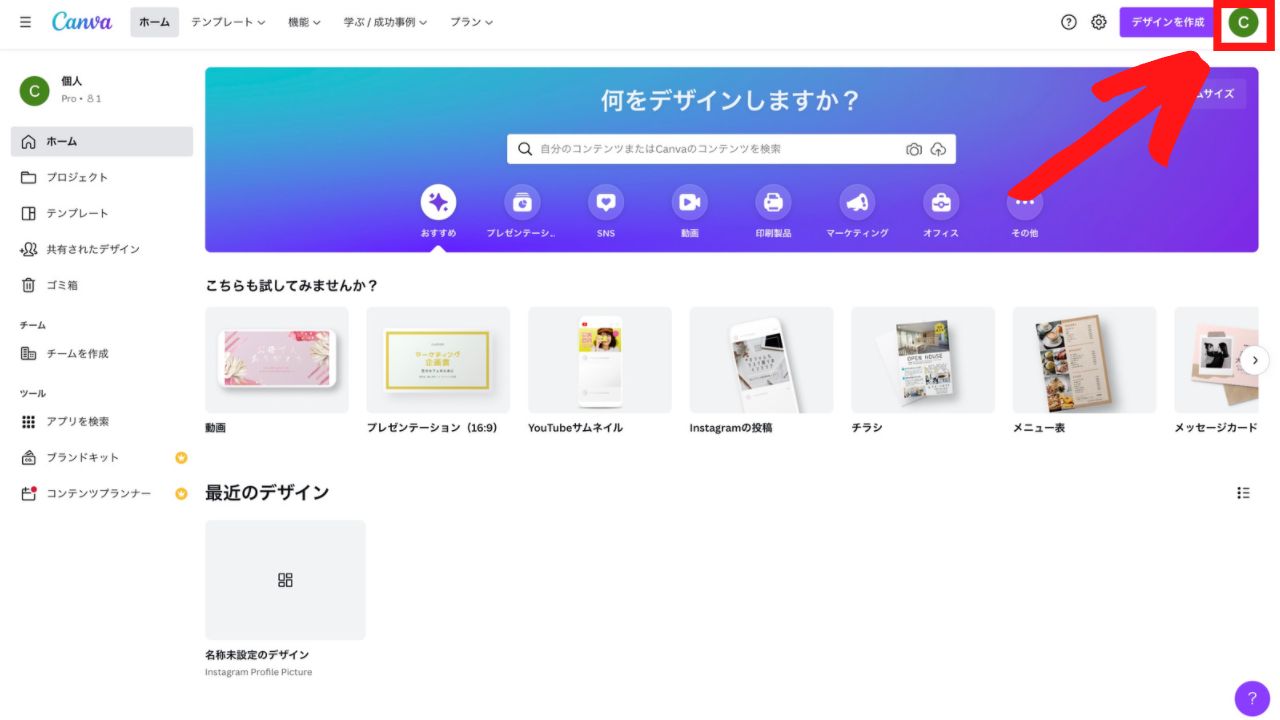Expand the テンプレート dropdown in top navigation
This screenshot has width=1280, height=720.
(x=228, y=22)
